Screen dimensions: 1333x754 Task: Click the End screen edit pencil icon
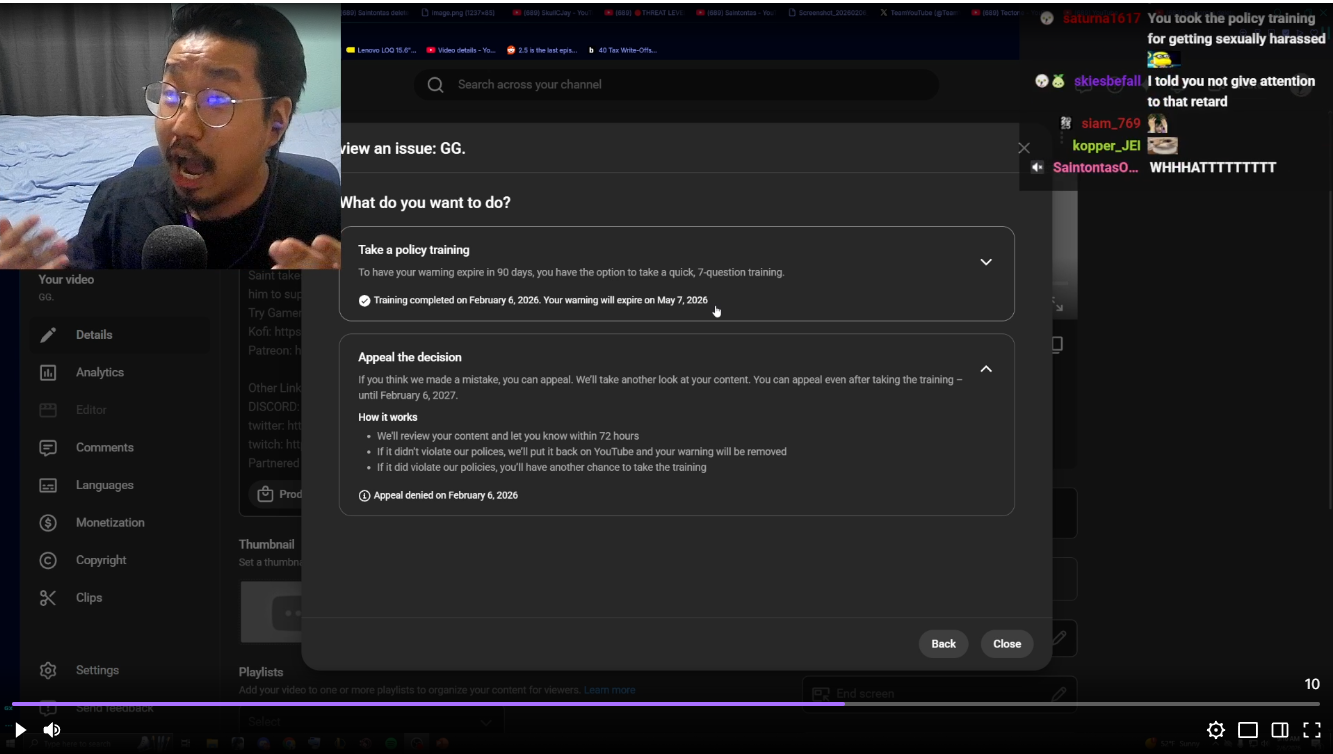(x=1058, y=693)
